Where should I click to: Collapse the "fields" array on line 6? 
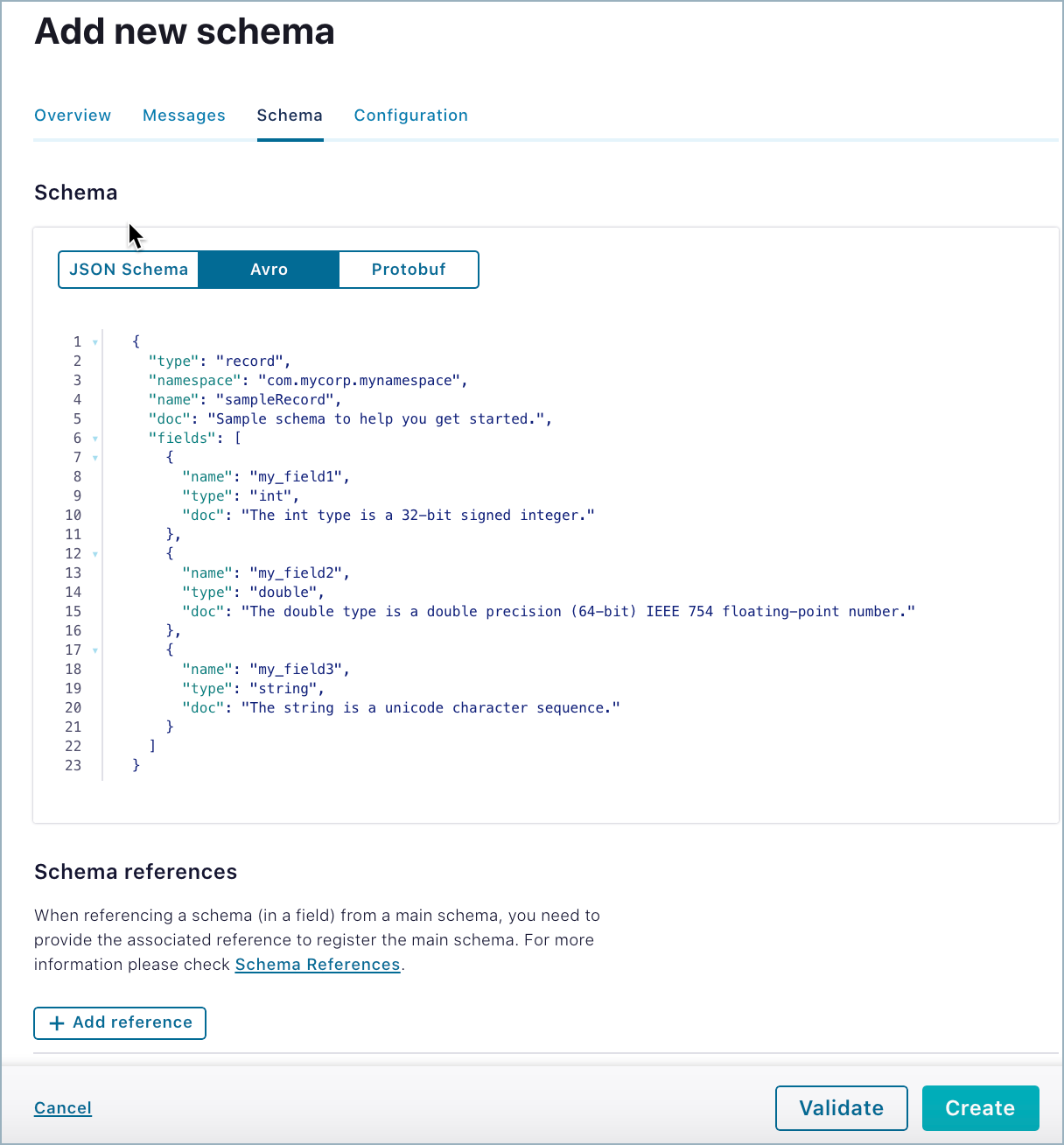pyautogui.click(x=95, y=439)
